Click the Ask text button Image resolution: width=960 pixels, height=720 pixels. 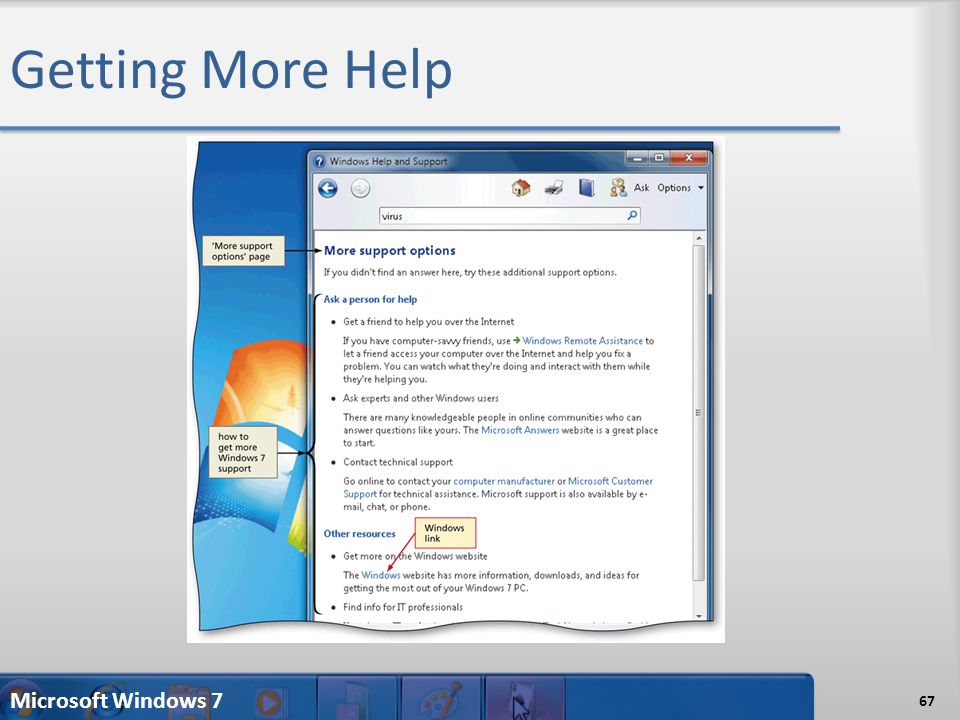(x=641, y=187)
